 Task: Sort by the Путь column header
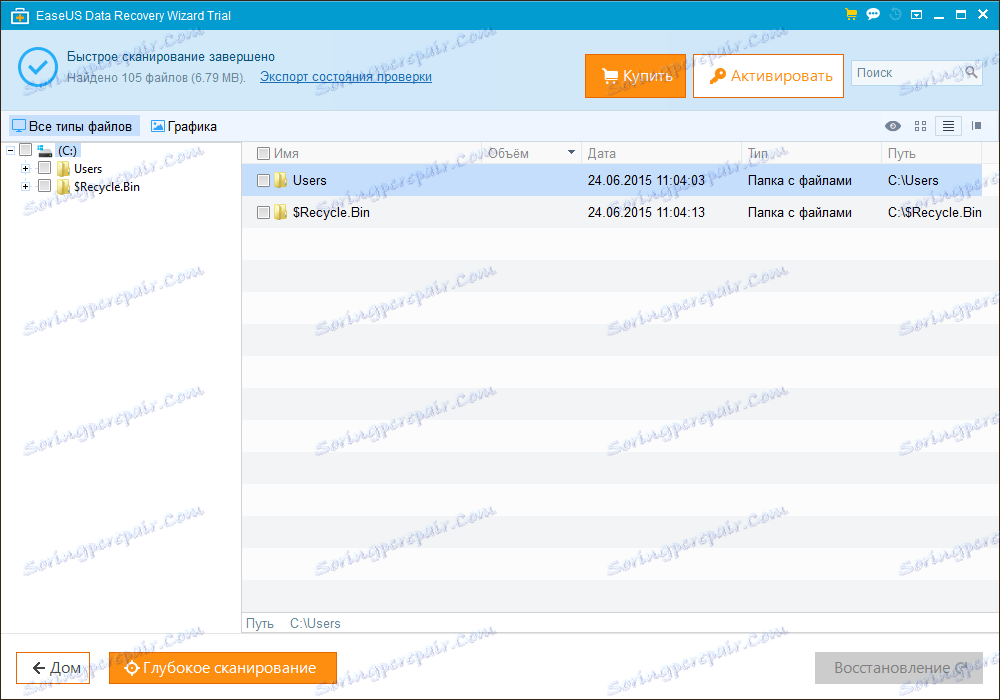[x=901, y=153]
